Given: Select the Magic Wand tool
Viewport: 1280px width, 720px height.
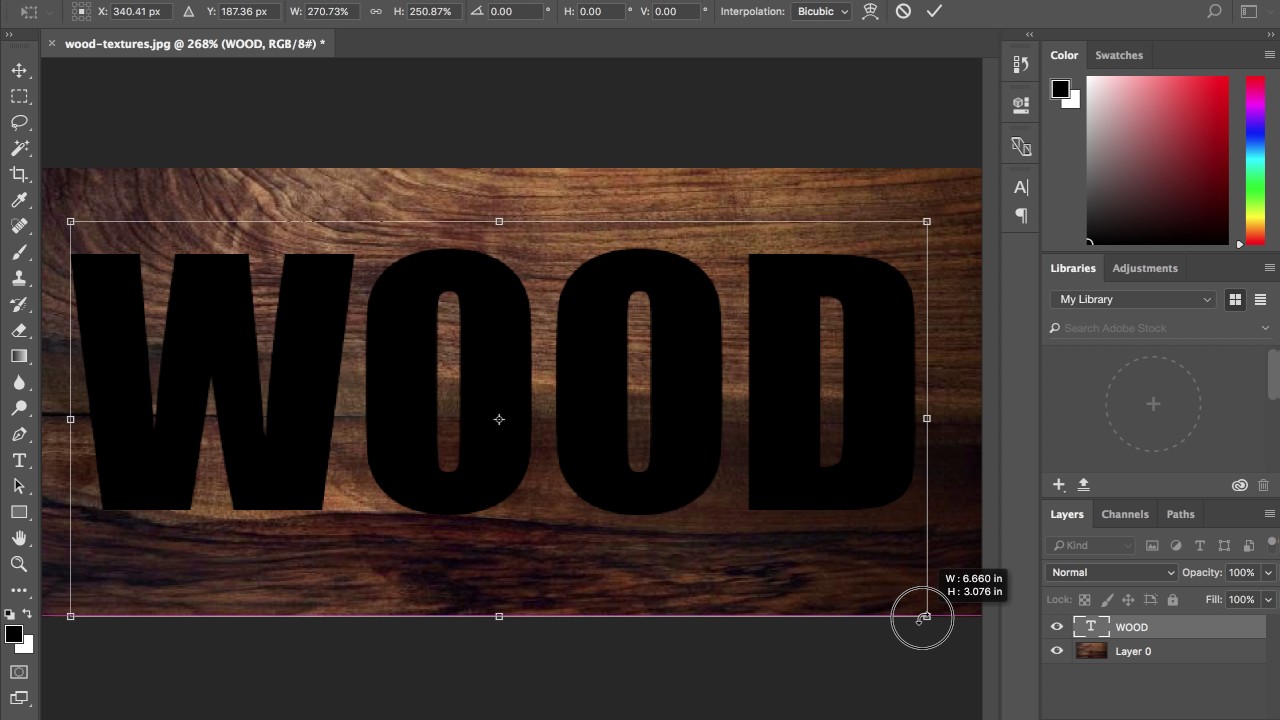Looking at the screenshot, I should point(19,148).
